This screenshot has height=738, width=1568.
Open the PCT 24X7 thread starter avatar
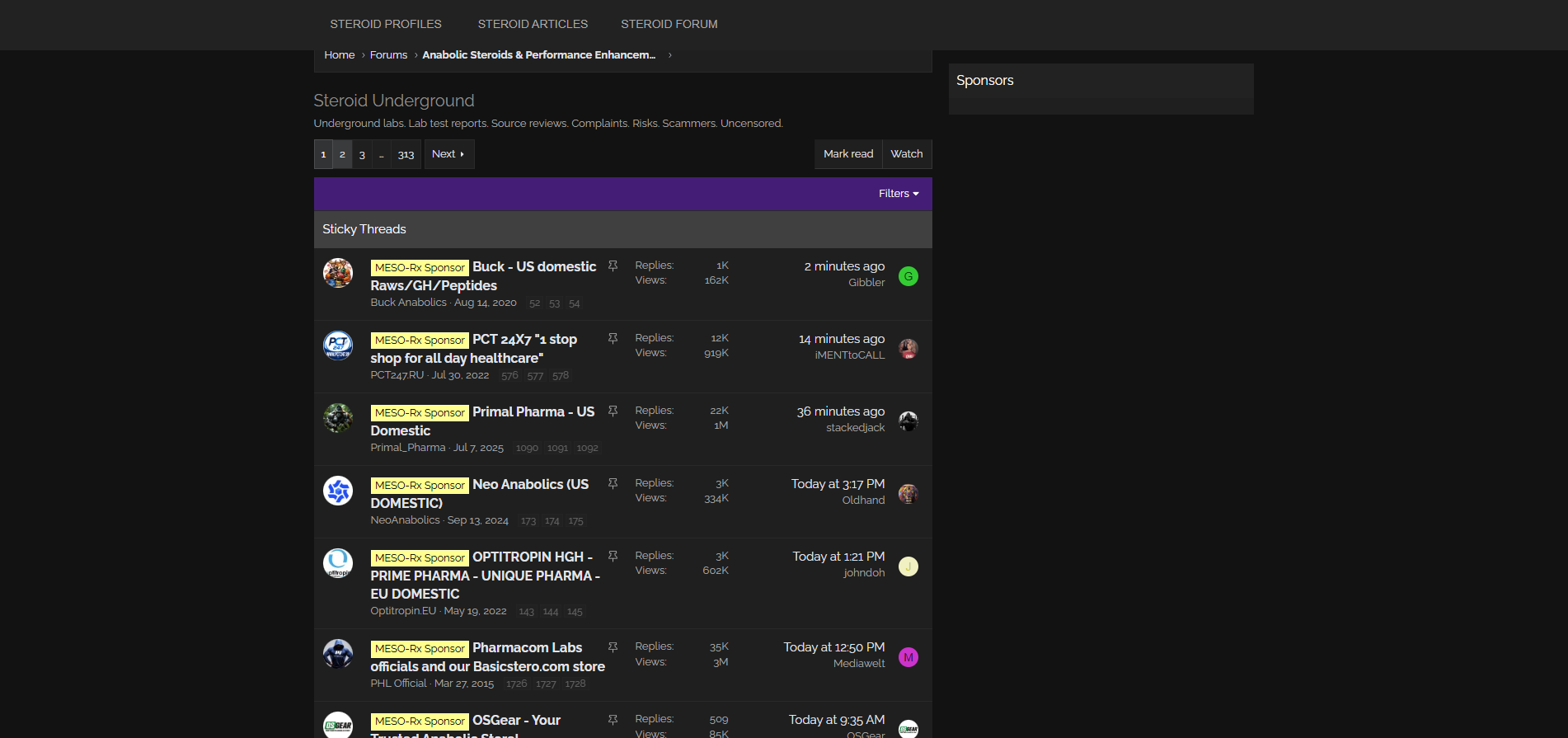(338, 345)
